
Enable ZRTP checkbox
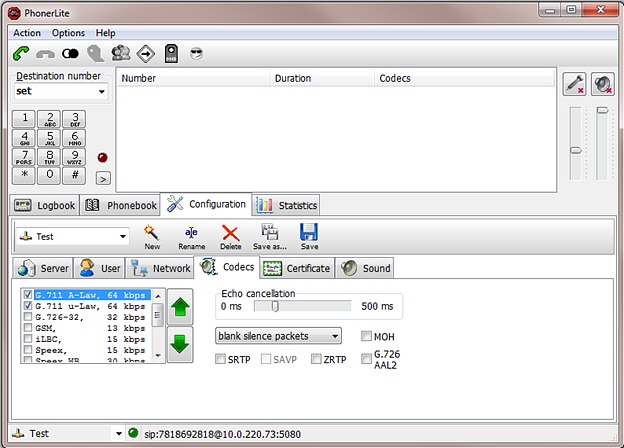[x=316, y=359]
